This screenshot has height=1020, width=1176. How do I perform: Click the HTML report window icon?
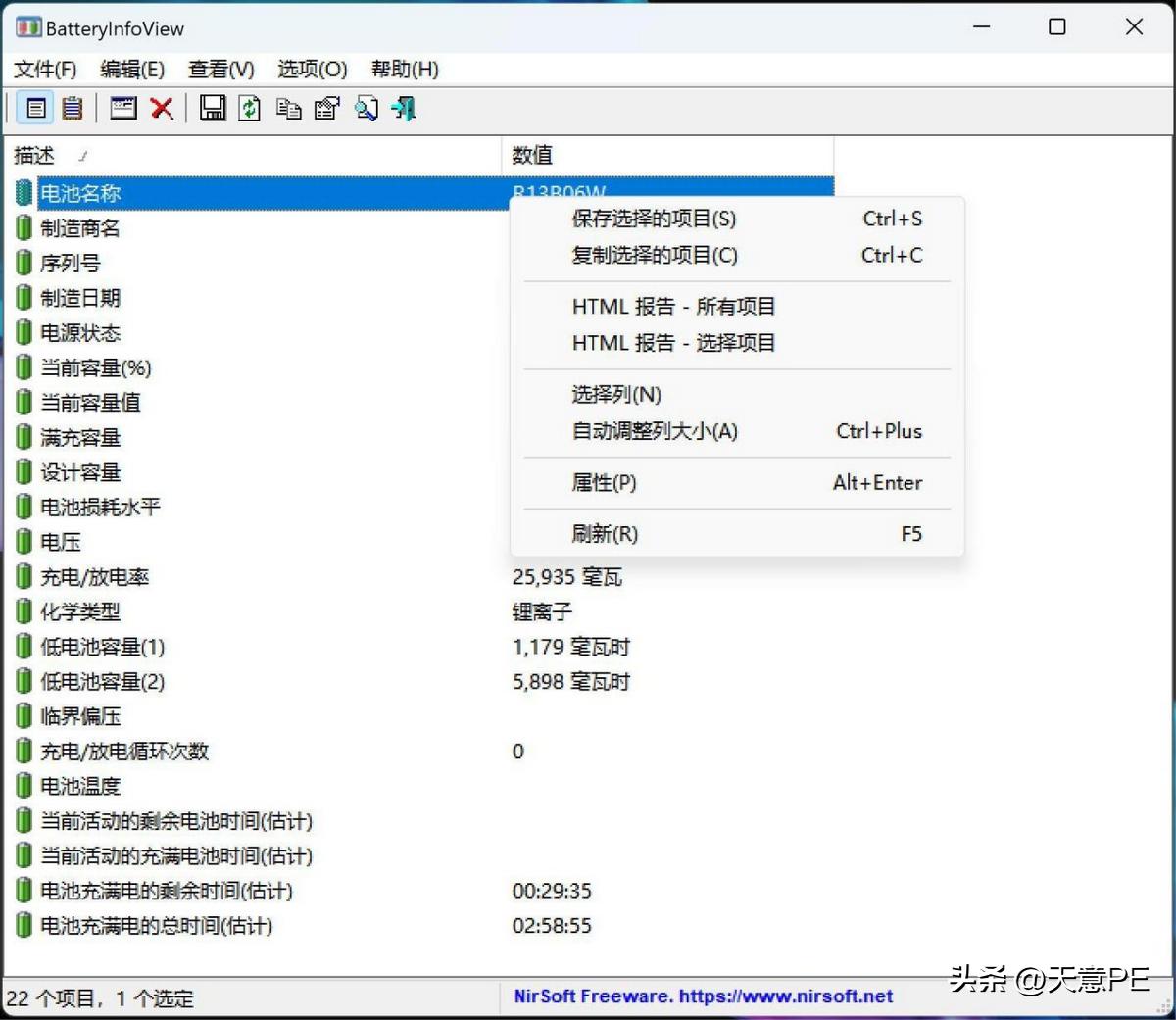tap(122, 108)
